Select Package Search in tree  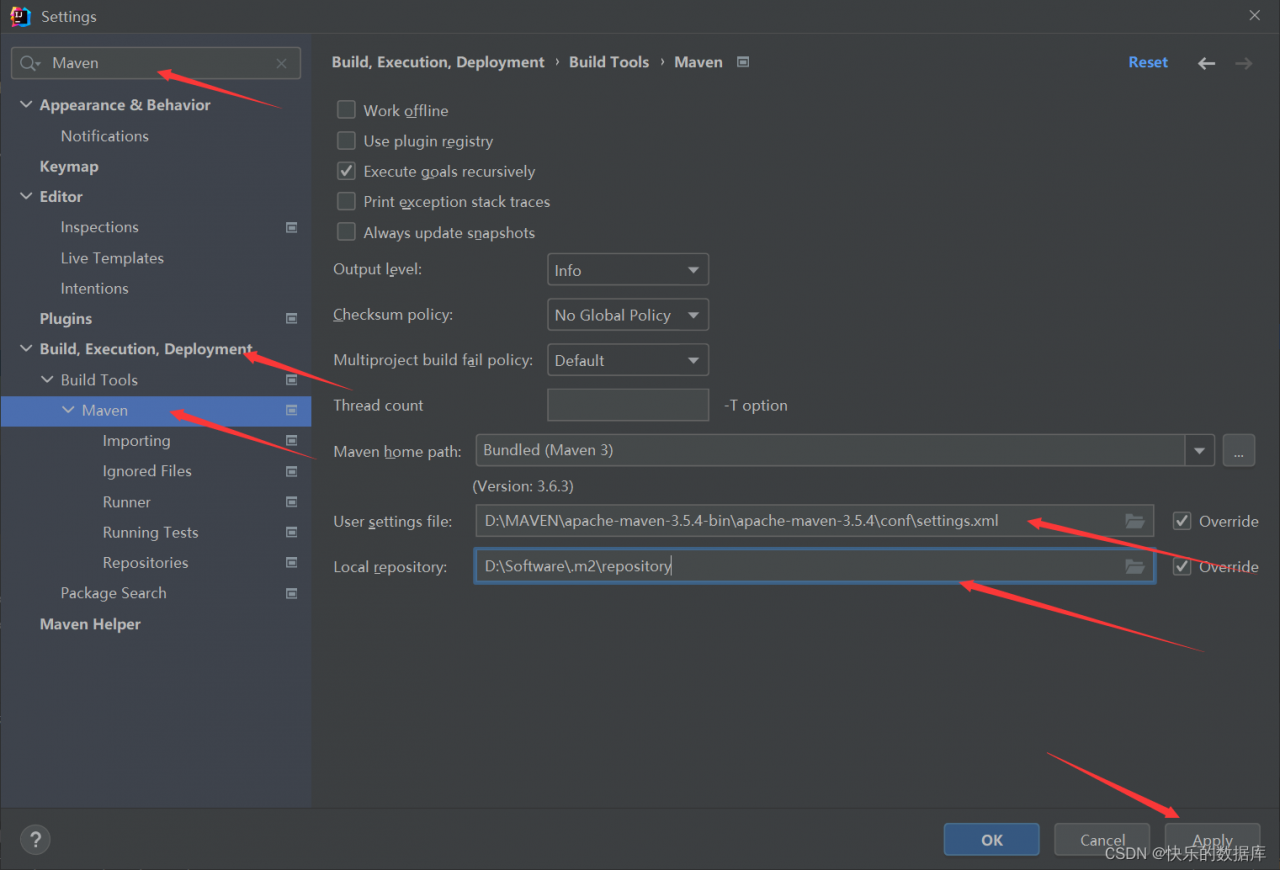[x=113, y=593]
